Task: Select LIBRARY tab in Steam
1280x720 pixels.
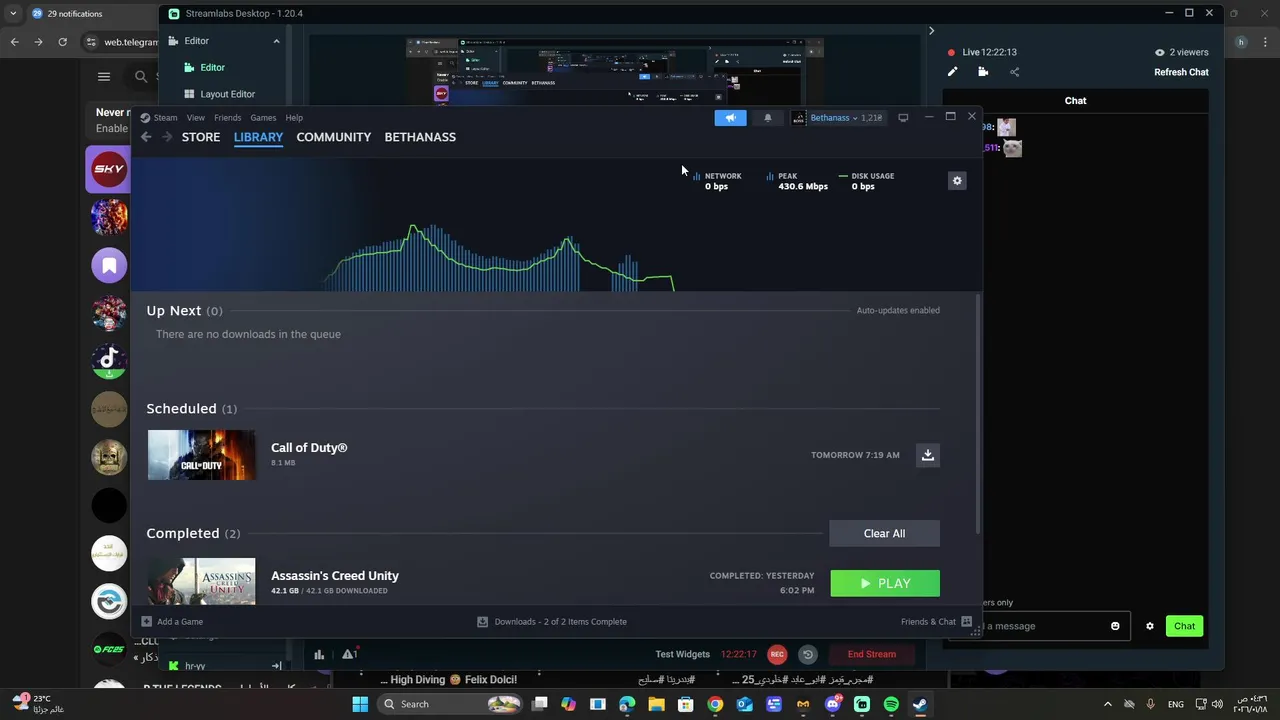Action: pyautogui.click(x=258, y=137)
